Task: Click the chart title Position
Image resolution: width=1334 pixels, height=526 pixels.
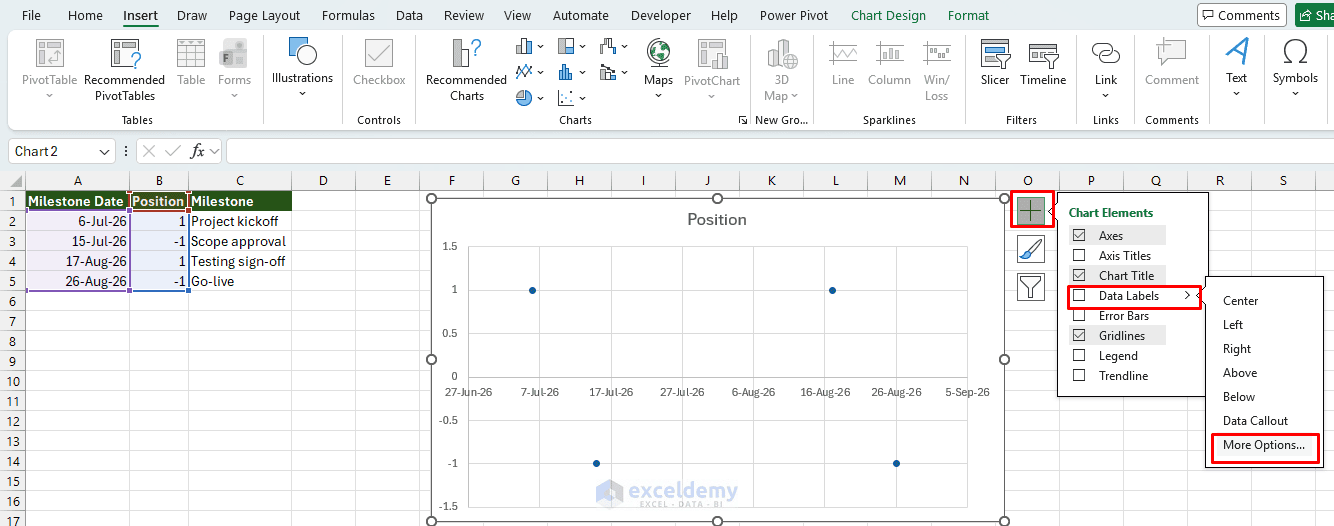Action: [717, 219]
